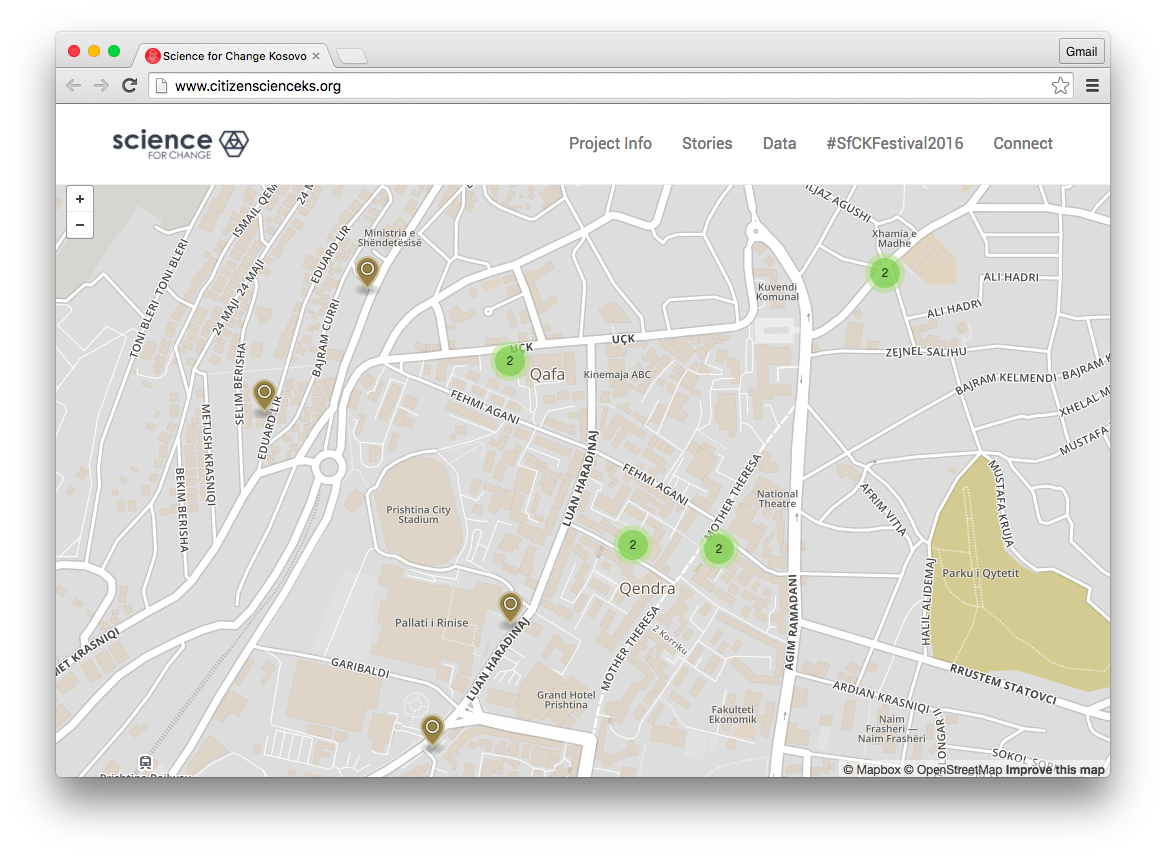Click the Mapbox attribution link

[872, 769]
